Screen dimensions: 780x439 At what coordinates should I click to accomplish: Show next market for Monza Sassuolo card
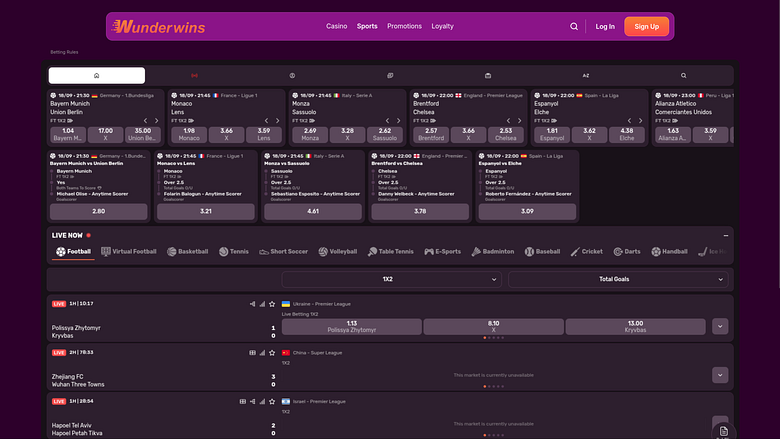(398, 121)
